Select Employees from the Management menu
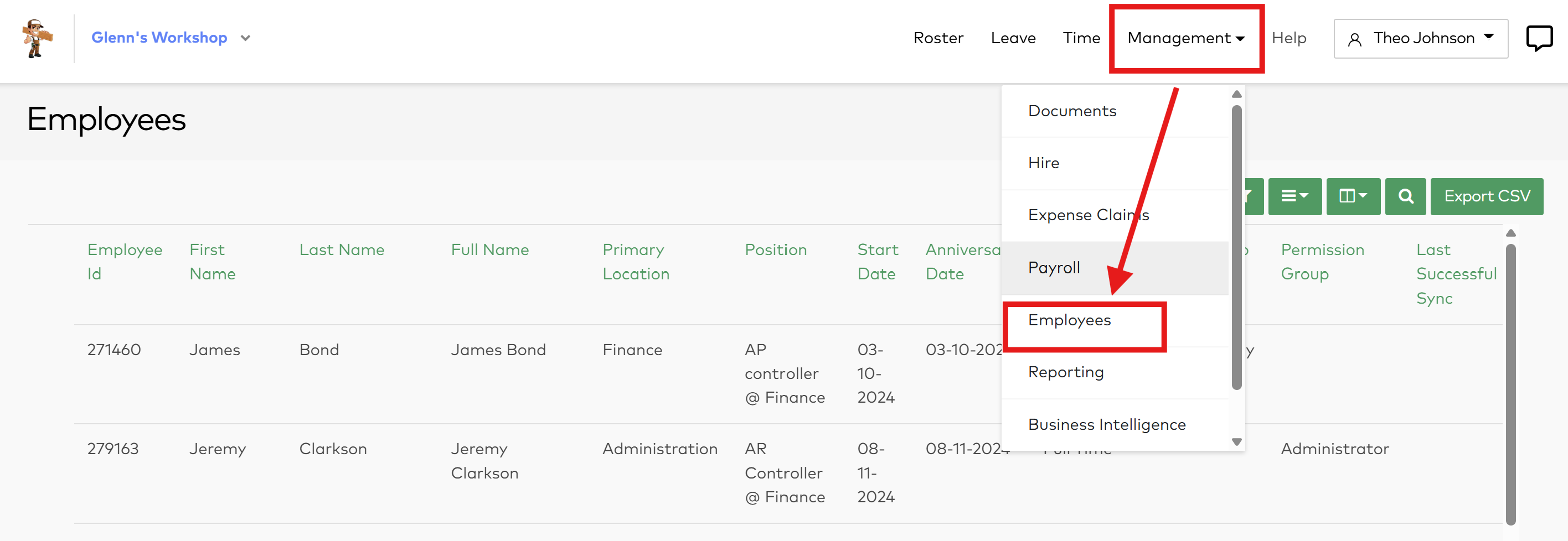This screenshot has height=541, width=1568. pos(1069,320)
